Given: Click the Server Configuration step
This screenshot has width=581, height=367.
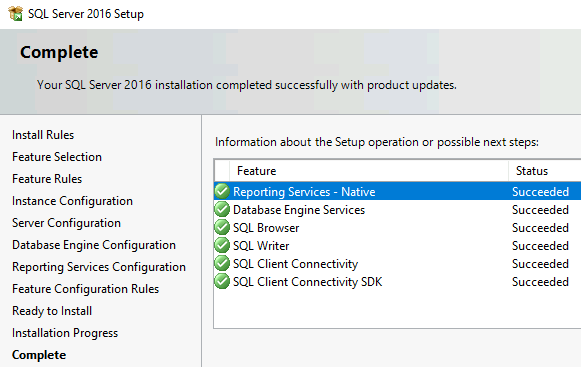Looking at the screenshot, I should click(x=66, y=223).
